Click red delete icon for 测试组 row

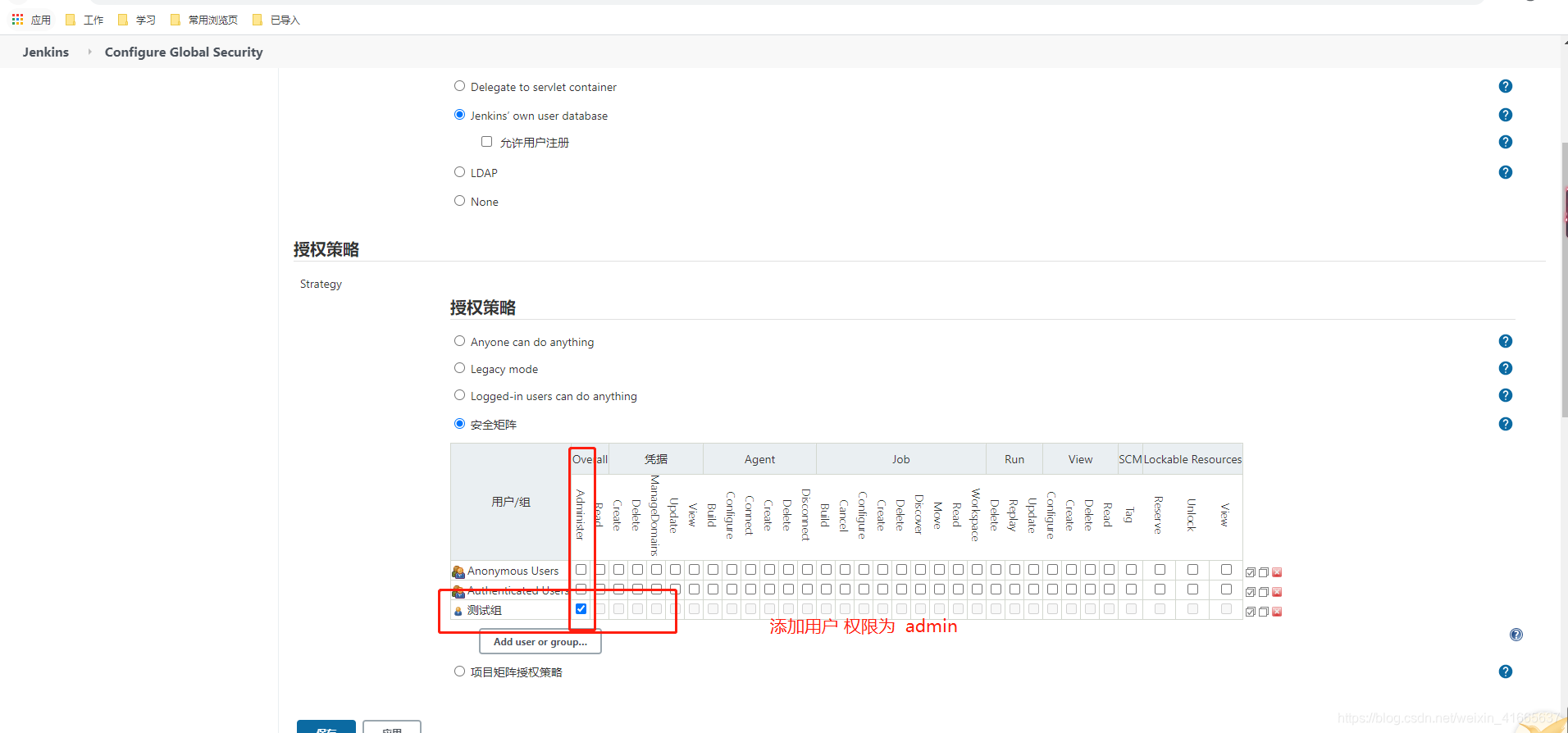[1277, 612]
